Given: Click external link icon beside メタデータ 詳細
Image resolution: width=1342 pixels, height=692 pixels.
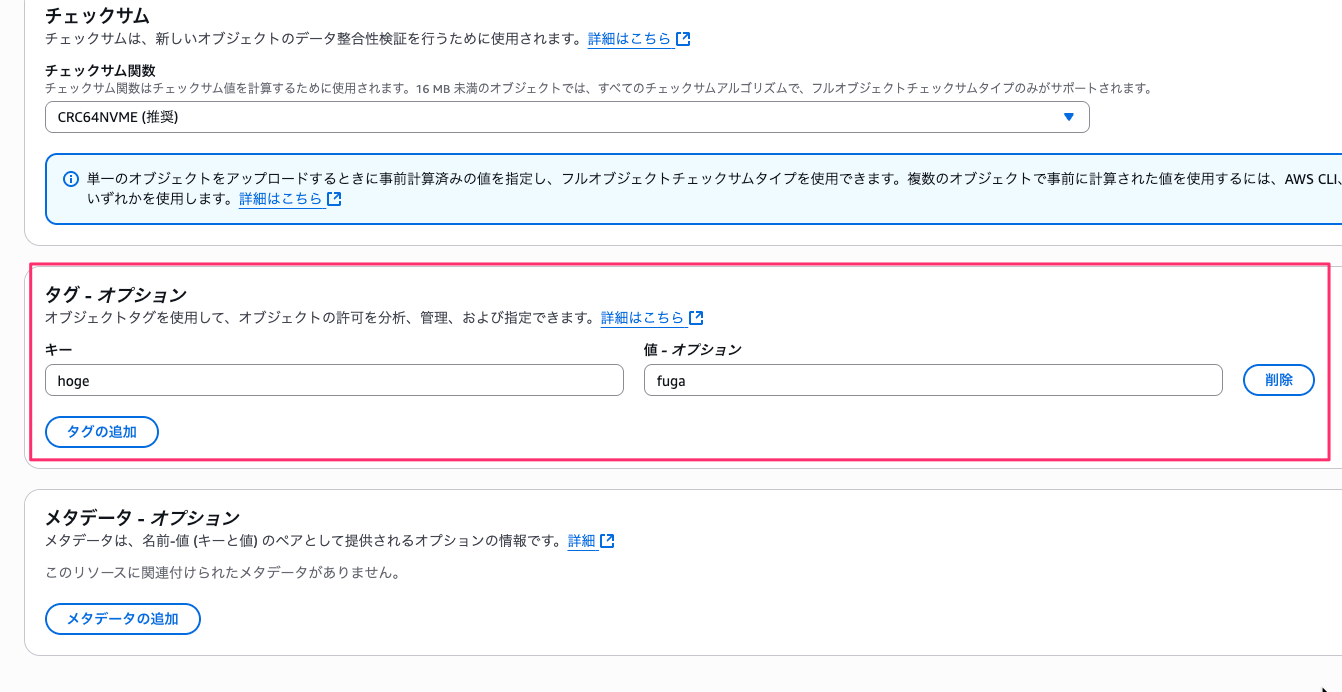Looking at the screenshot, I should pyautogui.click(x=607, y=541).
